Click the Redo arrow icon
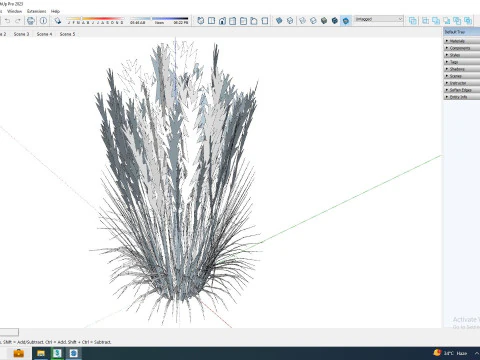This screenshot has height=360, width=480. tap(18, 21)
